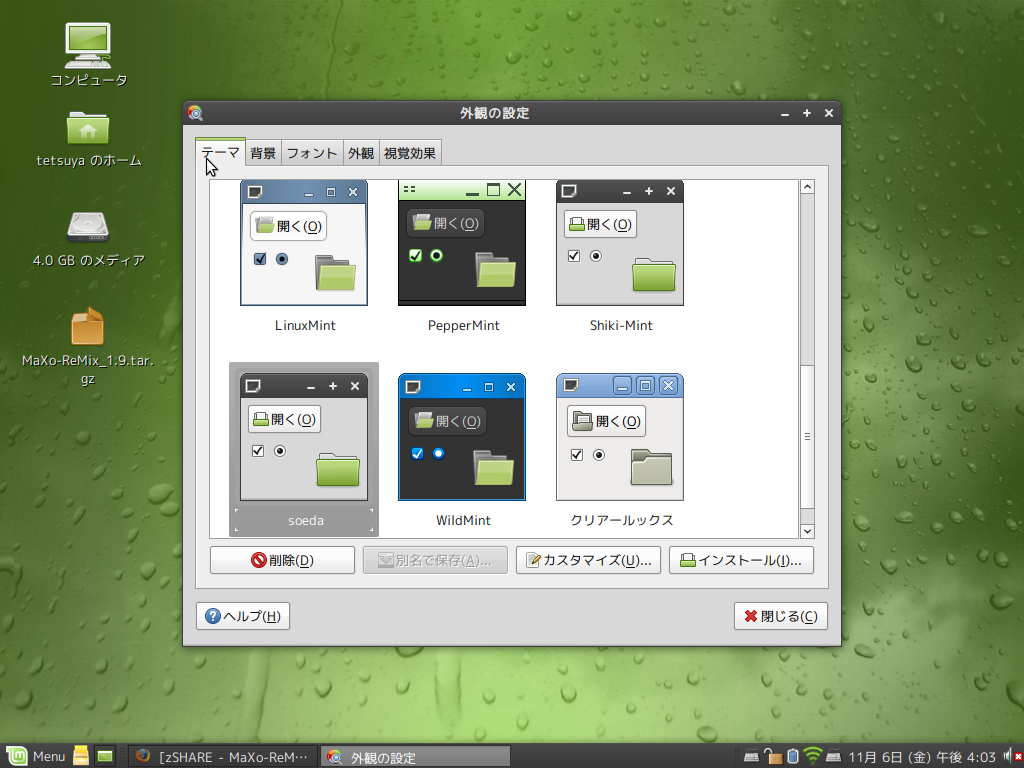Screen dimensions: 1024x768
Task: Click the yellow file manager panel launcher
Action: [x=81, y=756]
